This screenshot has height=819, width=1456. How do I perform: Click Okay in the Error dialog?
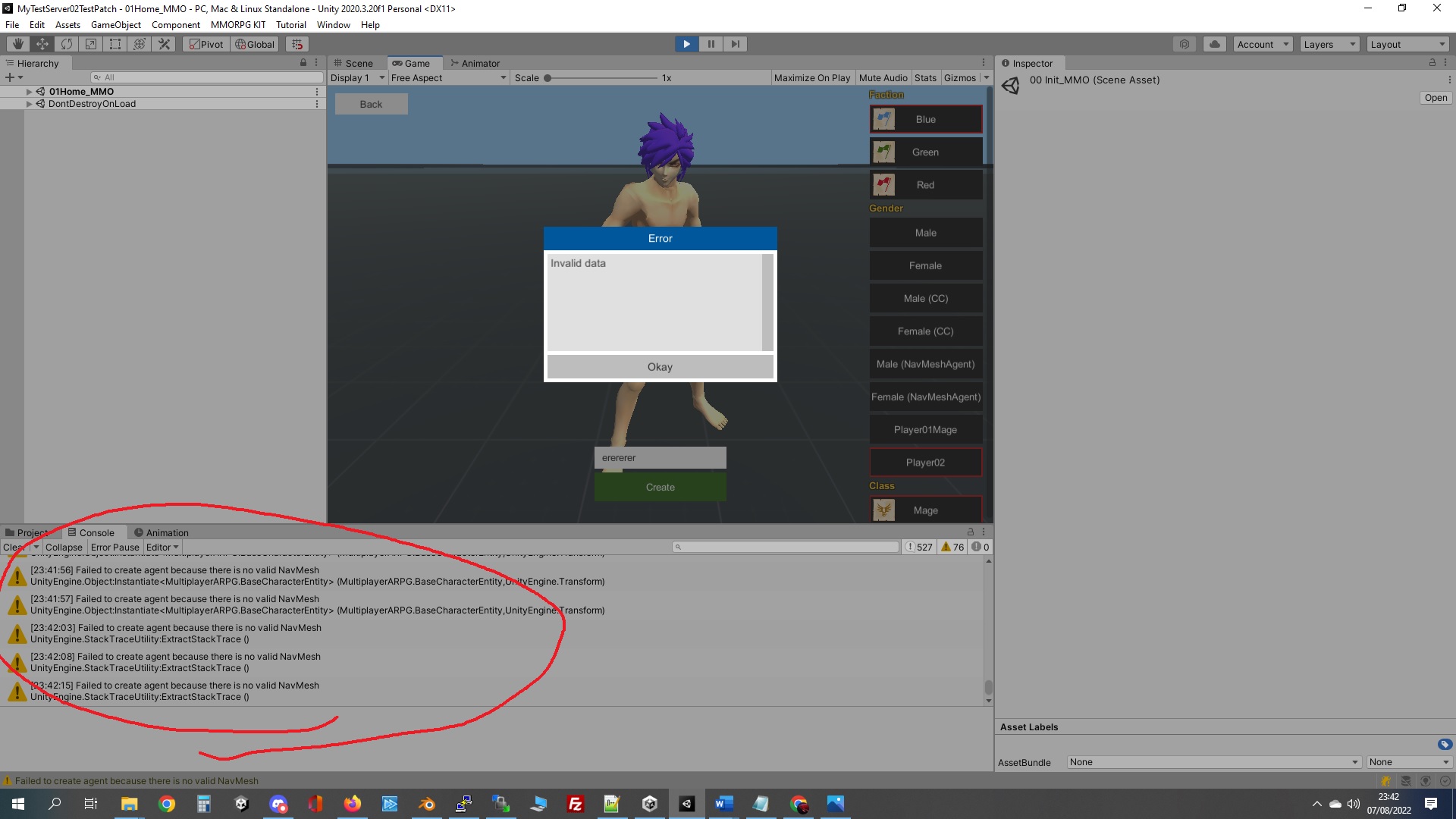tap(660, 367)
